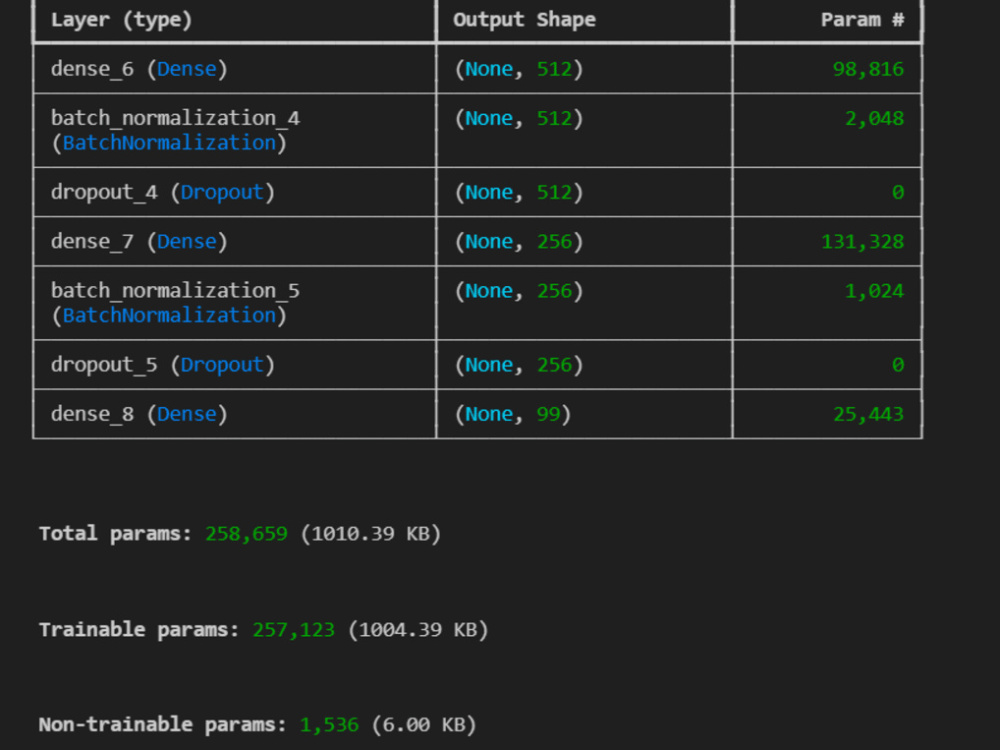Click dense_6 output shape (None, 512)
The width and height of the screenshot is (1000, 750).
[x=518, y=69]
